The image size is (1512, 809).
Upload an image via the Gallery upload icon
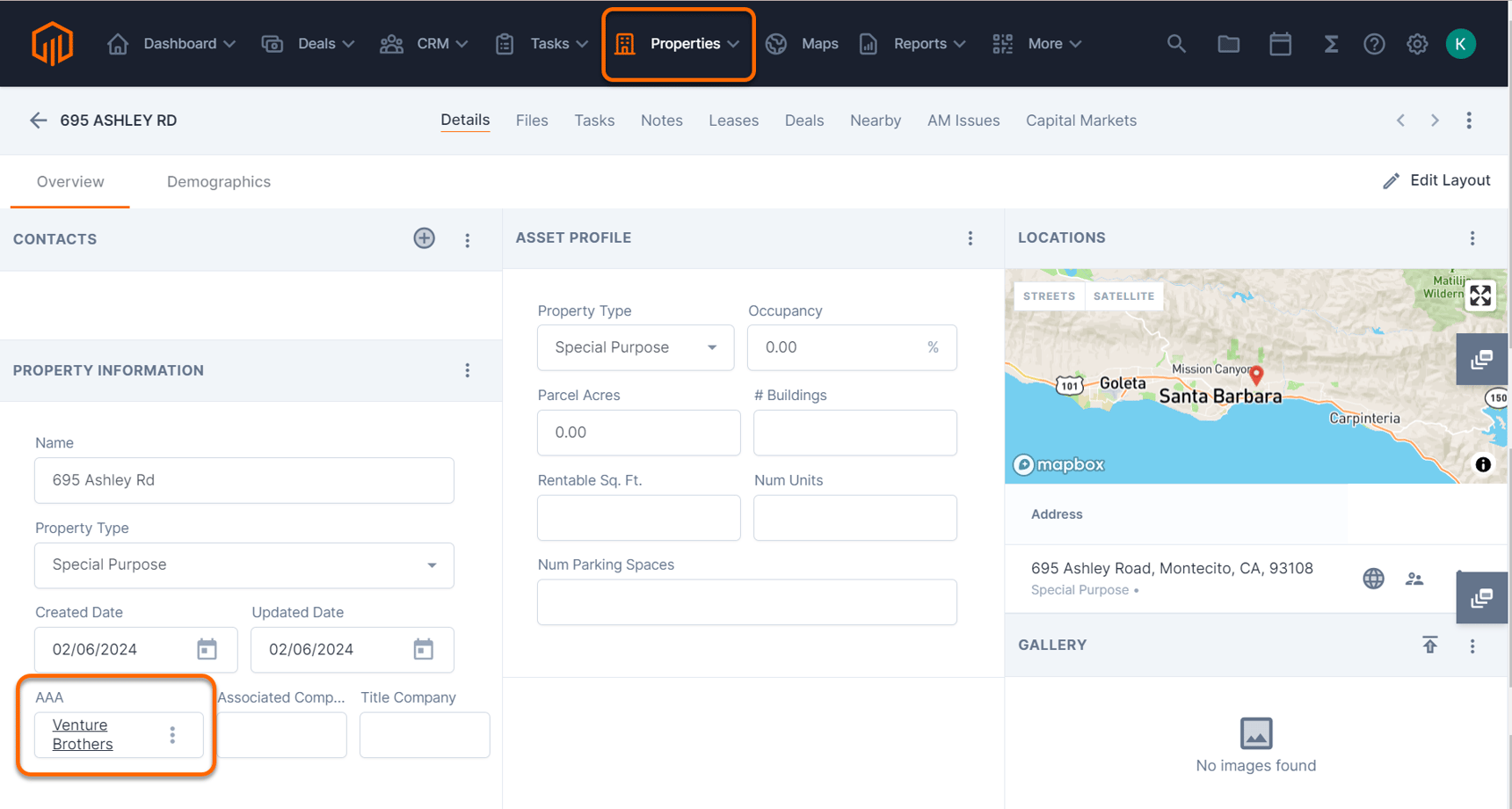coord(1430,645)
